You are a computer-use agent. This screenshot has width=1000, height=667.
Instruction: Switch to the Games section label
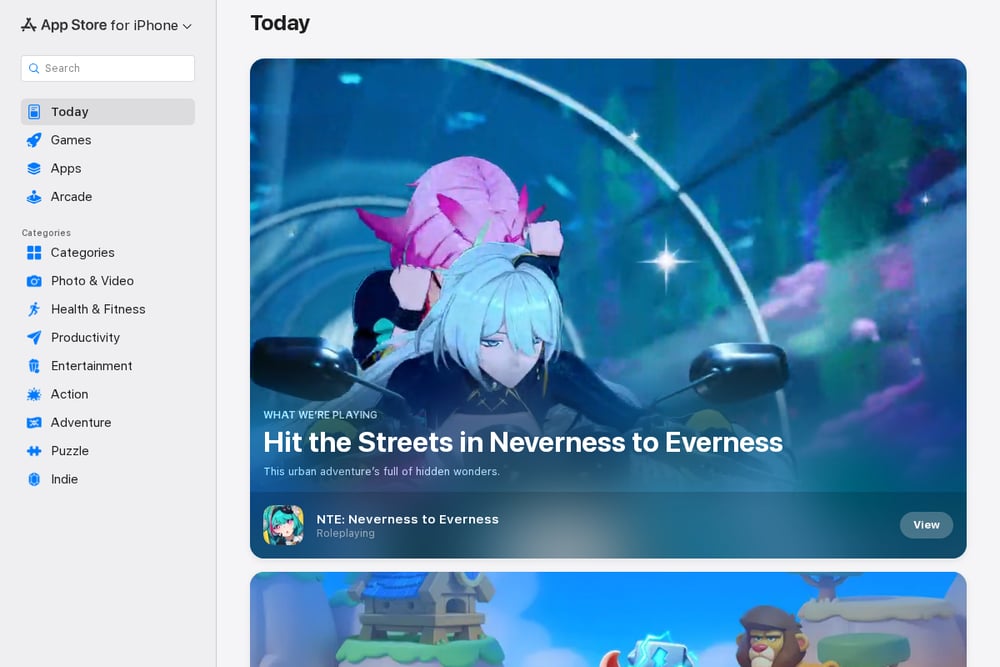pyautogui.click(x=71, y=140)
